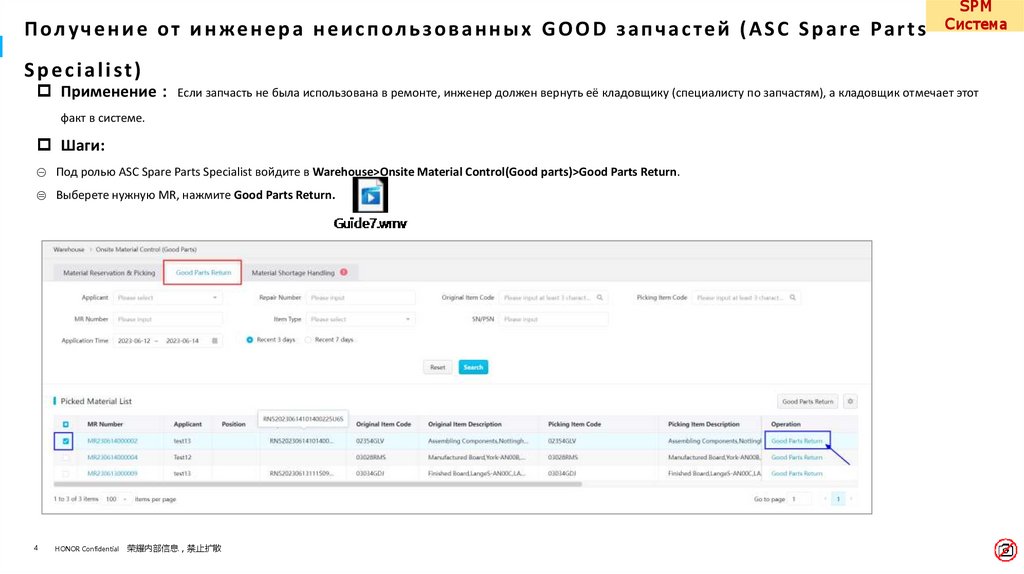Click the table horizontal scrollbar

pyautogui.click(x=317, y=485)
